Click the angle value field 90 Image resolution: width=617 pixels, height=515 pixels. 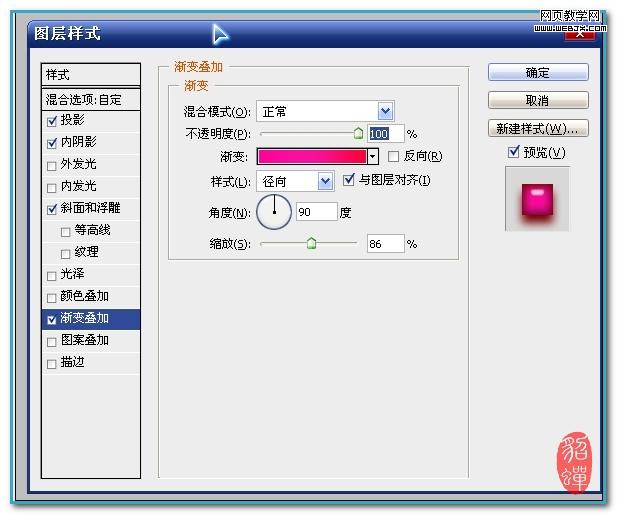316,212
